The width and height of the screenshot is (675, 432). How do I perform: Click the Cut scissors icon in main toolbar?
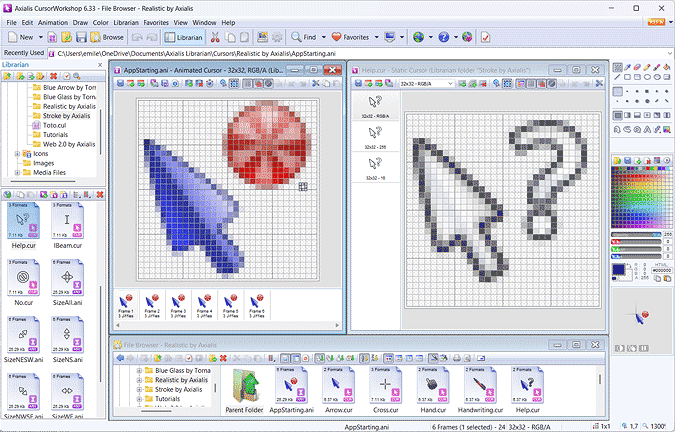click(215, 37)
